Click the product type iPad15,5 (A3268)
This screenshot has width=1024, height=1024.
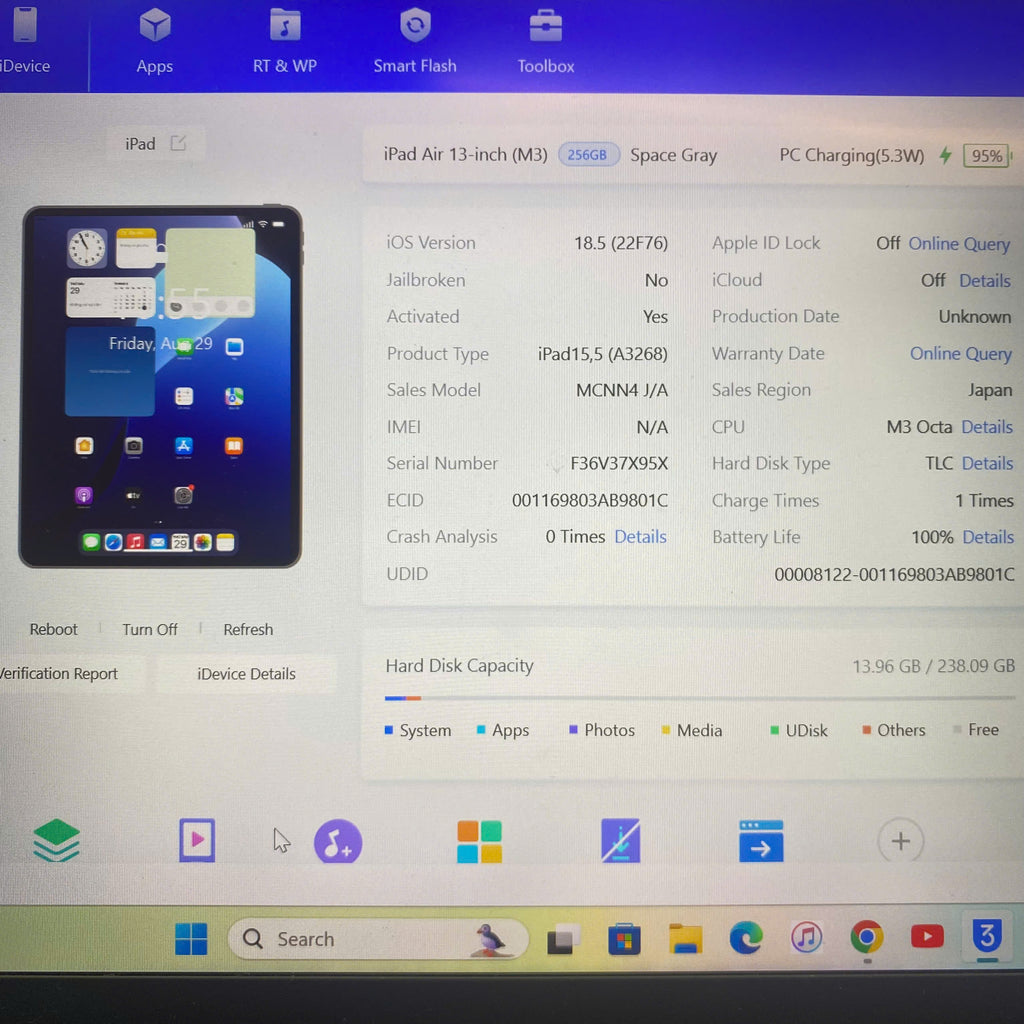[x=603, y=354]
